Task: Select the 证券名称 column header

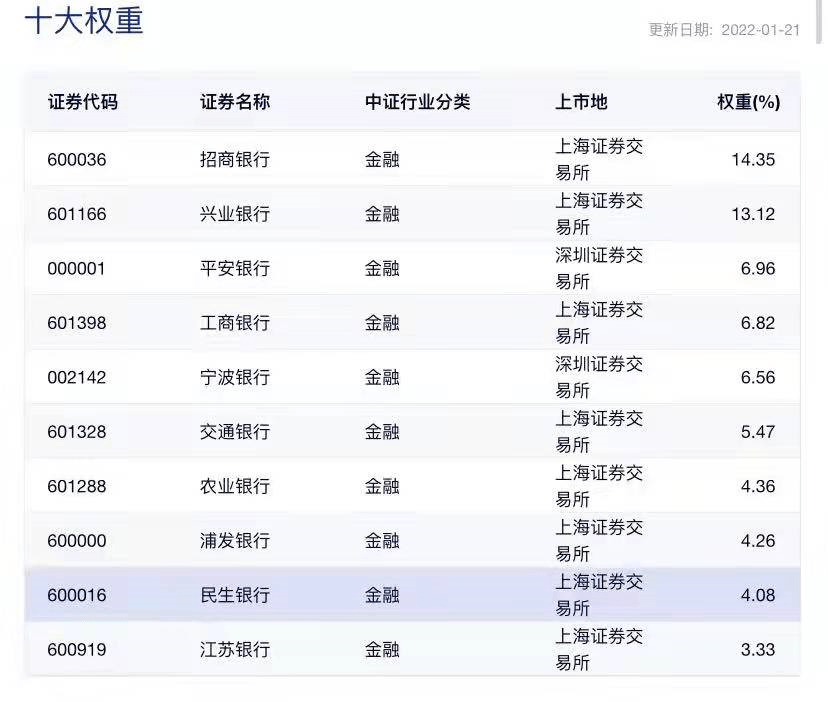Action: click(x=235, y=102)
